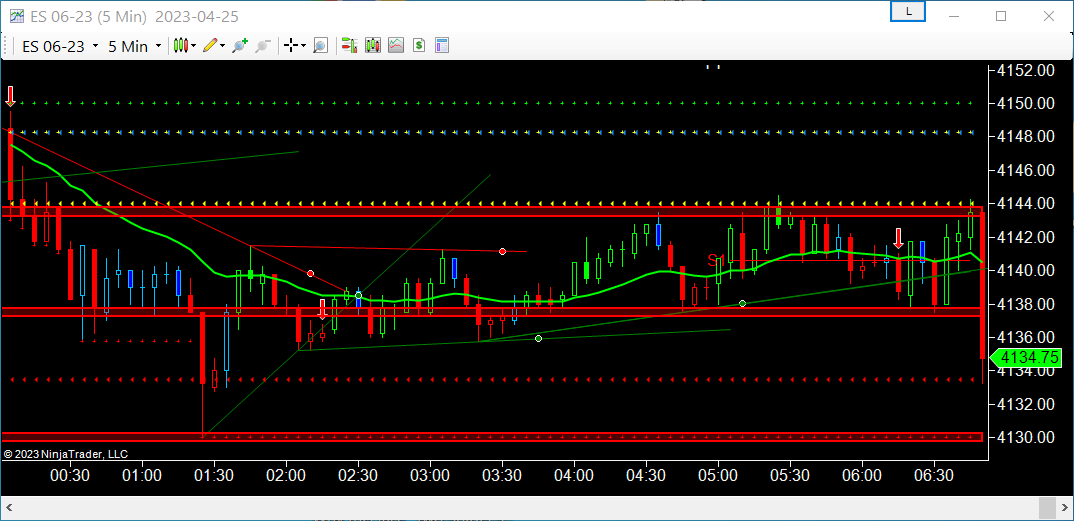Click the S1 label on the chart

[716, 259]
